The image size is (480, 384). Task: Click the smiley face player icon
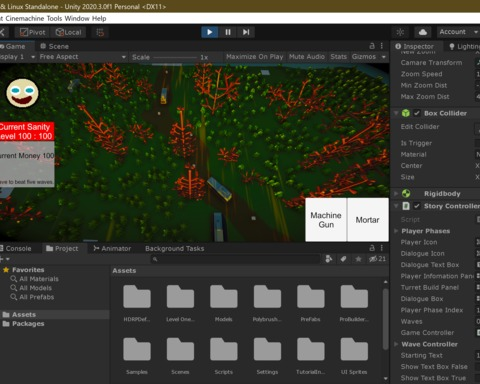22,93
